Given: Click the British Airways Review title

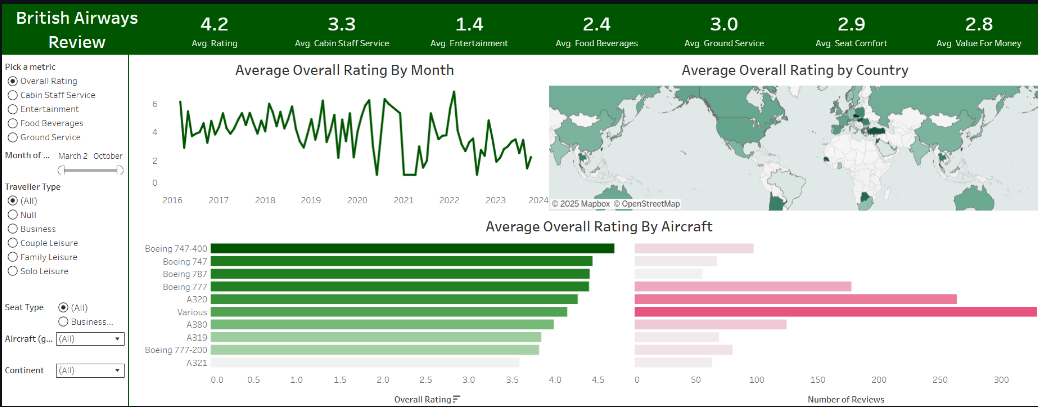Looking at the screenshot, I should 77,30.
